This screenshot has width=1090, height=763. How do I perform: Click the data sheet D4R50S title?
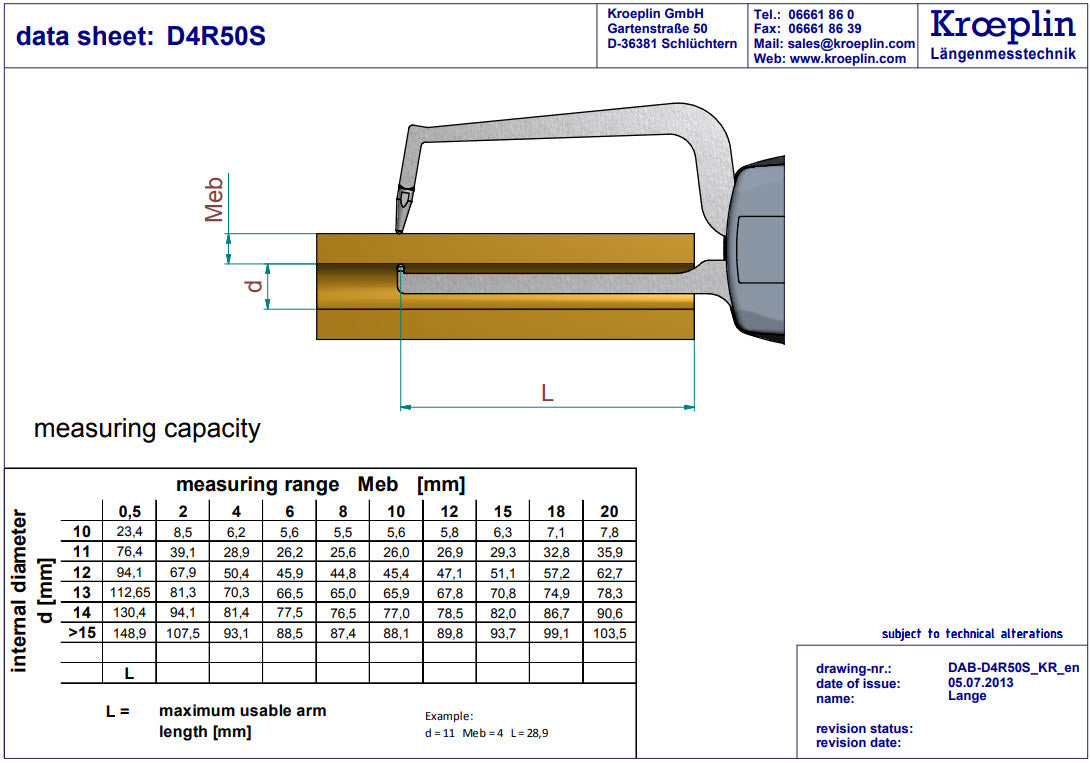[x=141, y=37]
